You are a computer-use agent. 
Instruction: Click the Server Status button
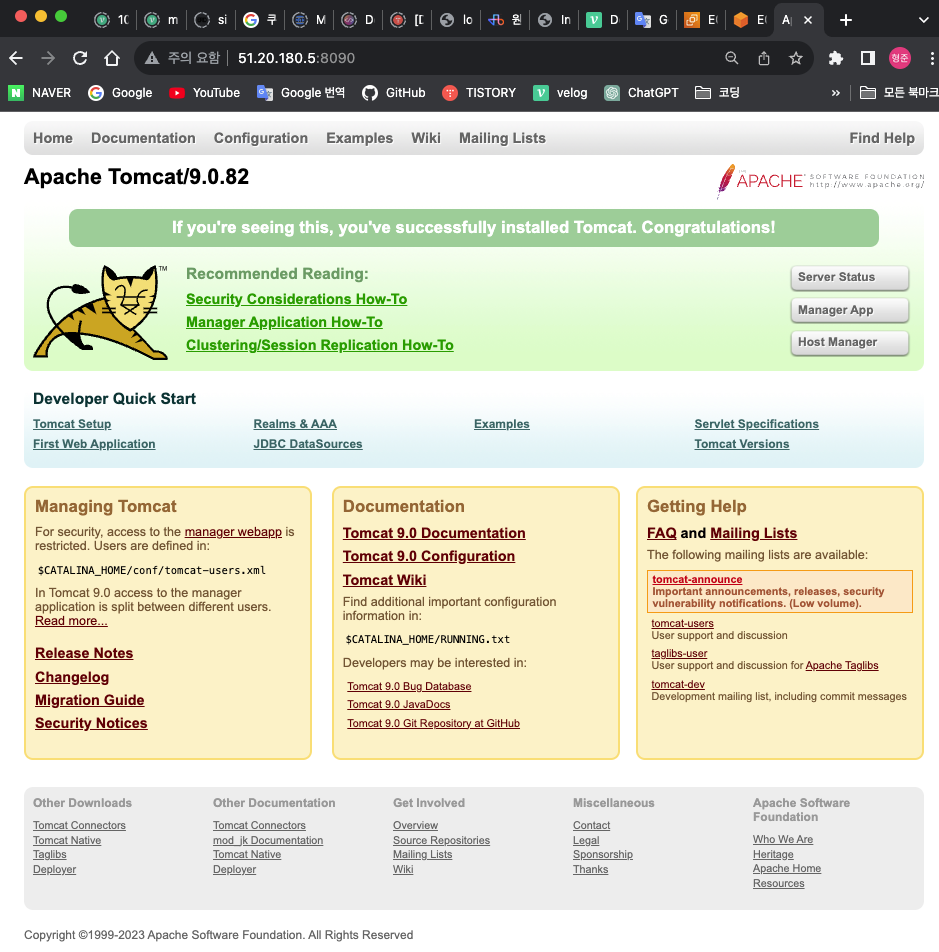click(849, 277)
